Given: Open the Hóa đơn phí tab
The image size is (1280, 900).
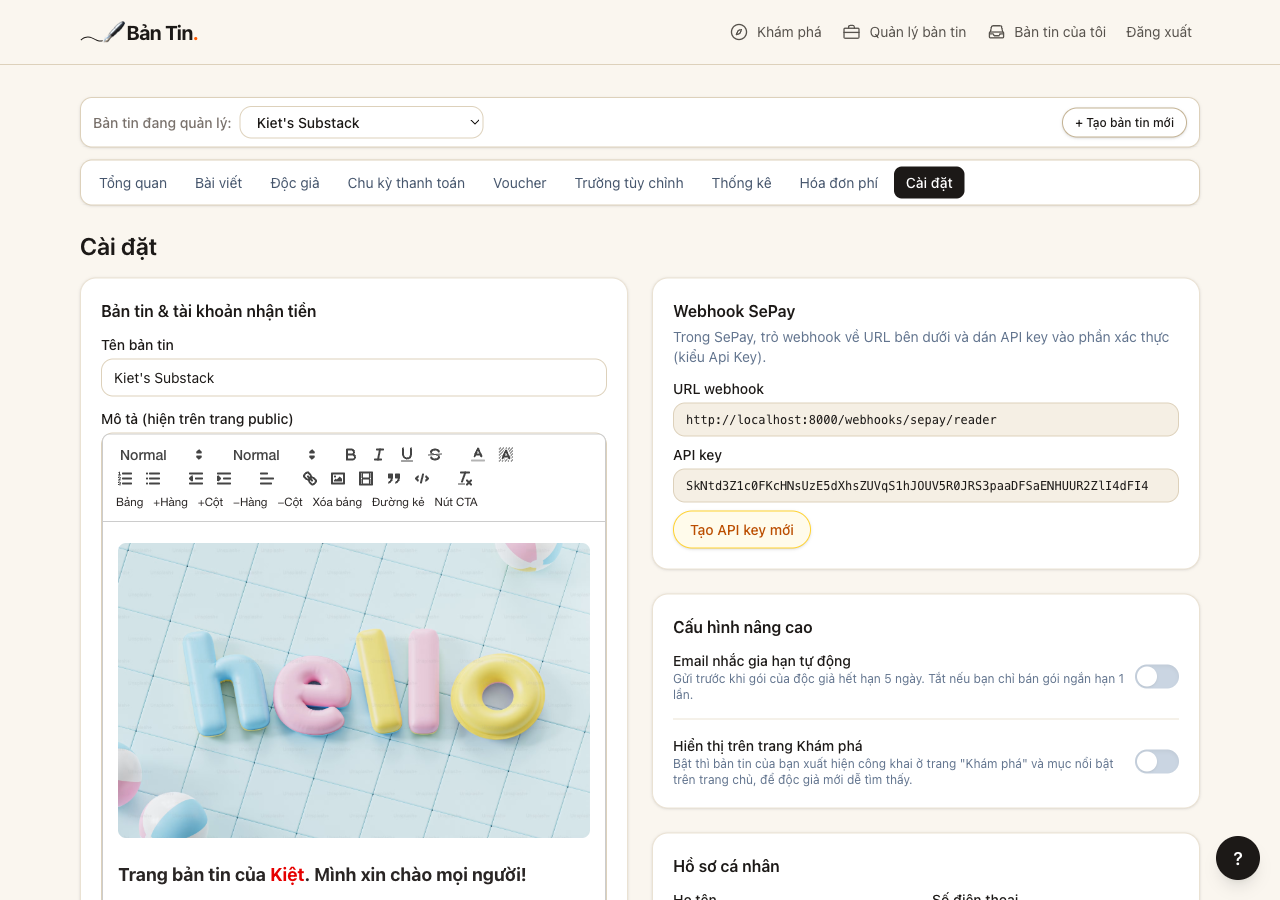Looking at the screenshot, I should tap(839, 183).
